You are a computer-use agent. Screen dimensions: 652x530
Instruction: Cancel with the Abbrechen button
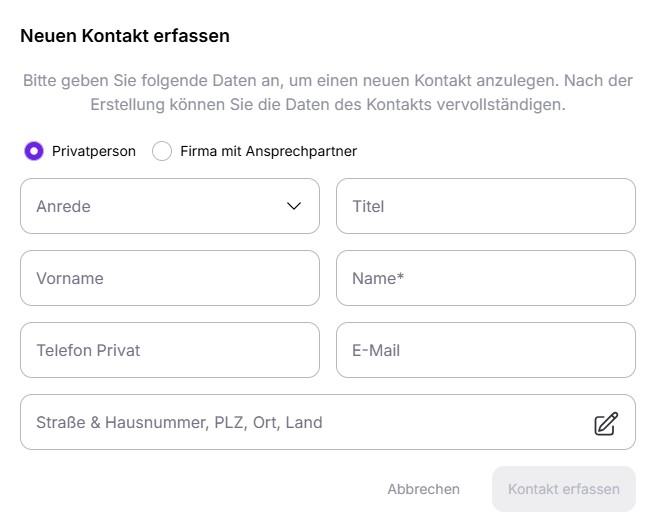point(424,489)
